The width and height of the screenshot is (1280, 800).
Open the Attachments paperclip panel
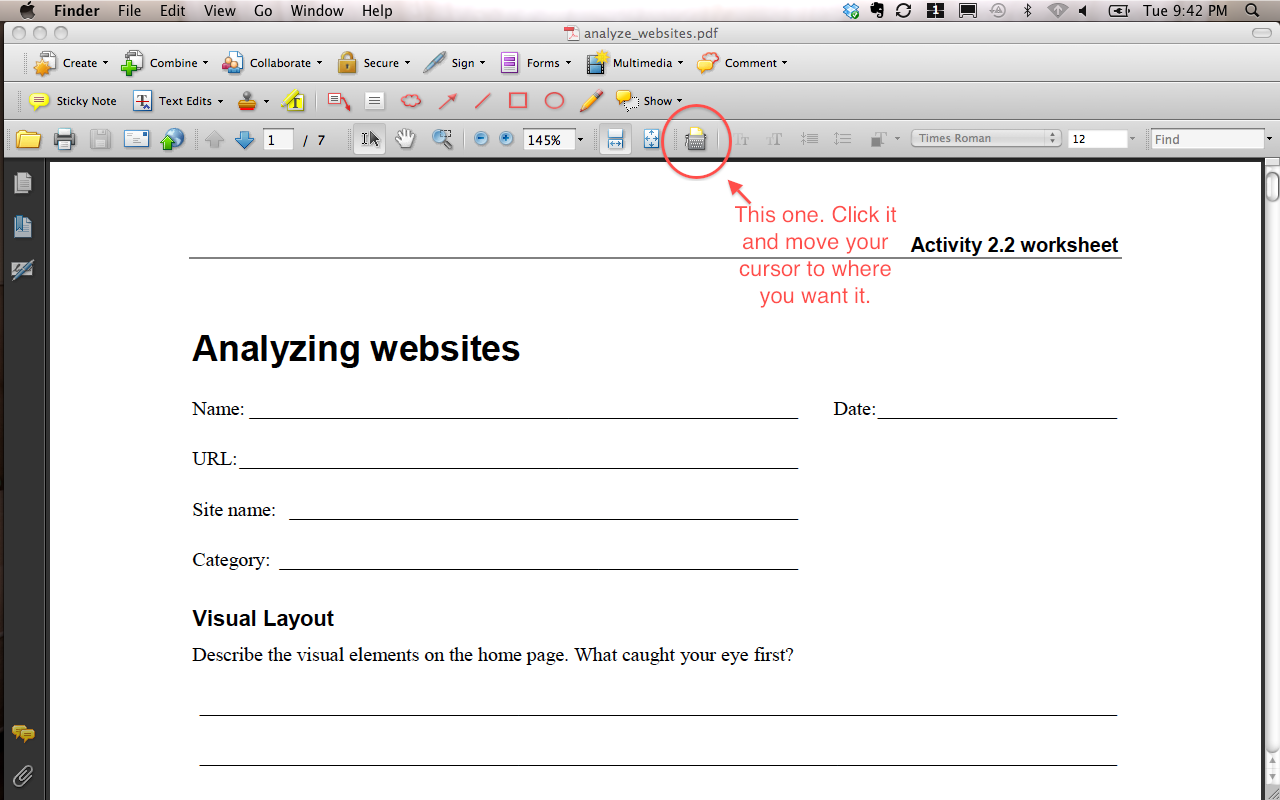coord(22,775)
